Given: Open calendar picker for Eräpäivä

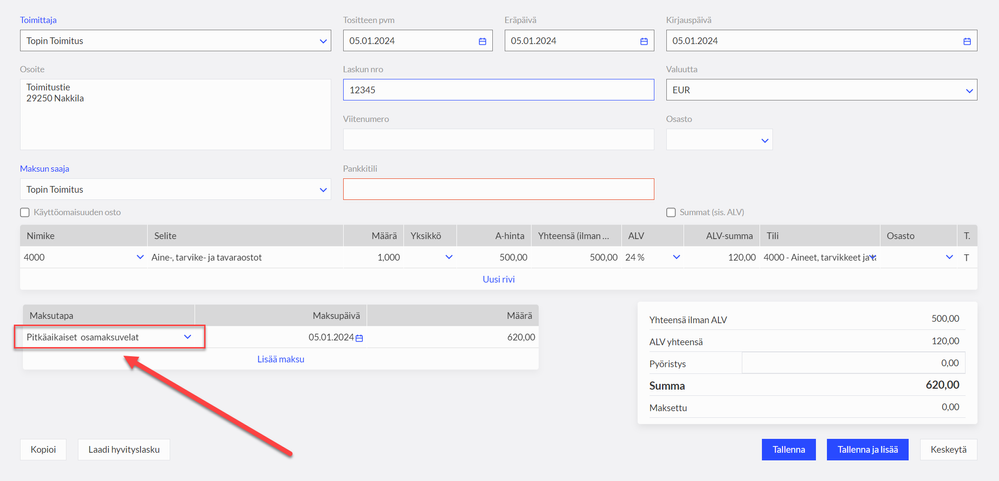Looking at the screenshot, I should (644, 41).
